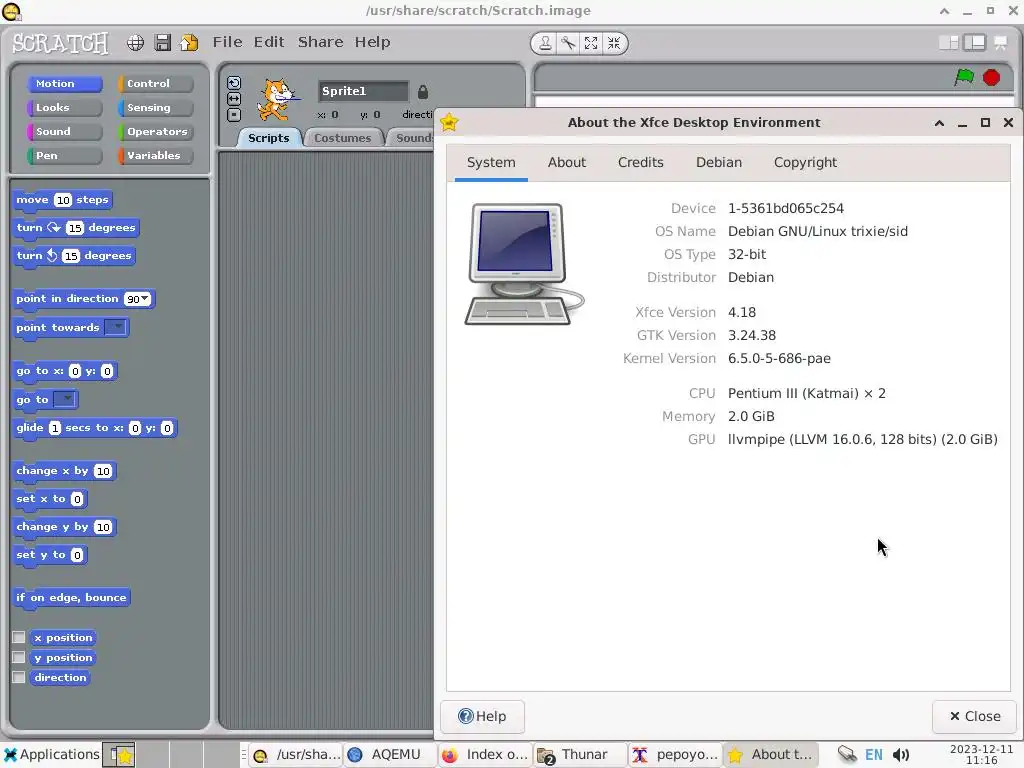Set sprite rotation style to don't rotate

pos(234,115)
